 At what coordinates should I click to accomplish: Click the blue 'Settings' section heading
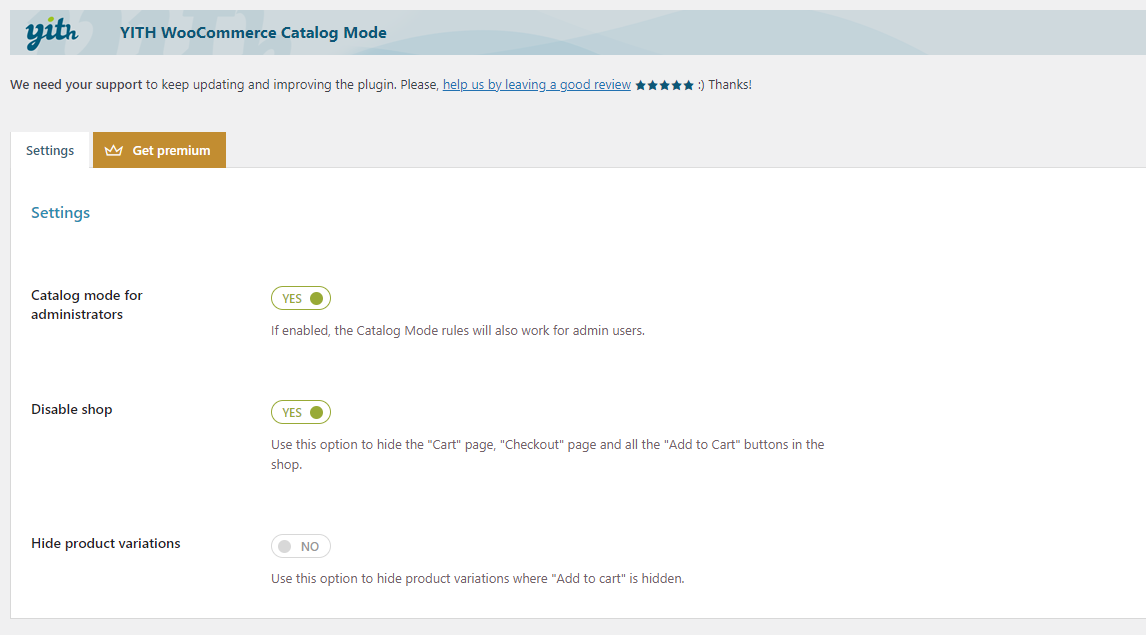[60, 213]
